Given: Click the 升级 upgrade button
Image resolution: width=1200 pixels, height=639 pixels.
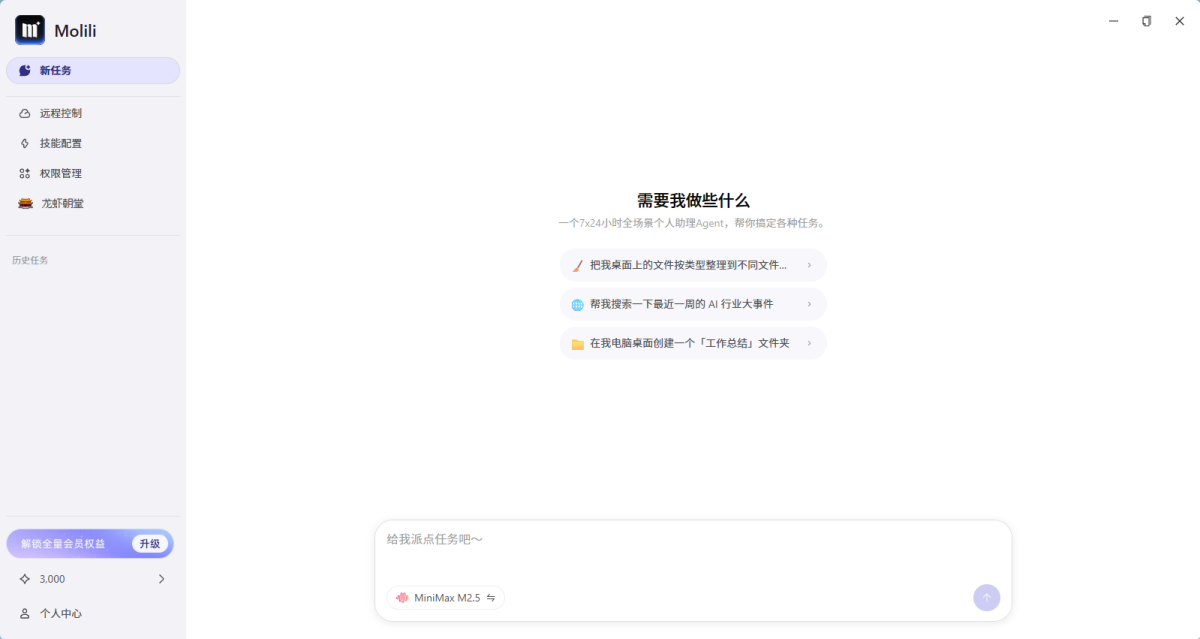Looking at the screenshot, I should pyautogui.click(x=149, y=544).
